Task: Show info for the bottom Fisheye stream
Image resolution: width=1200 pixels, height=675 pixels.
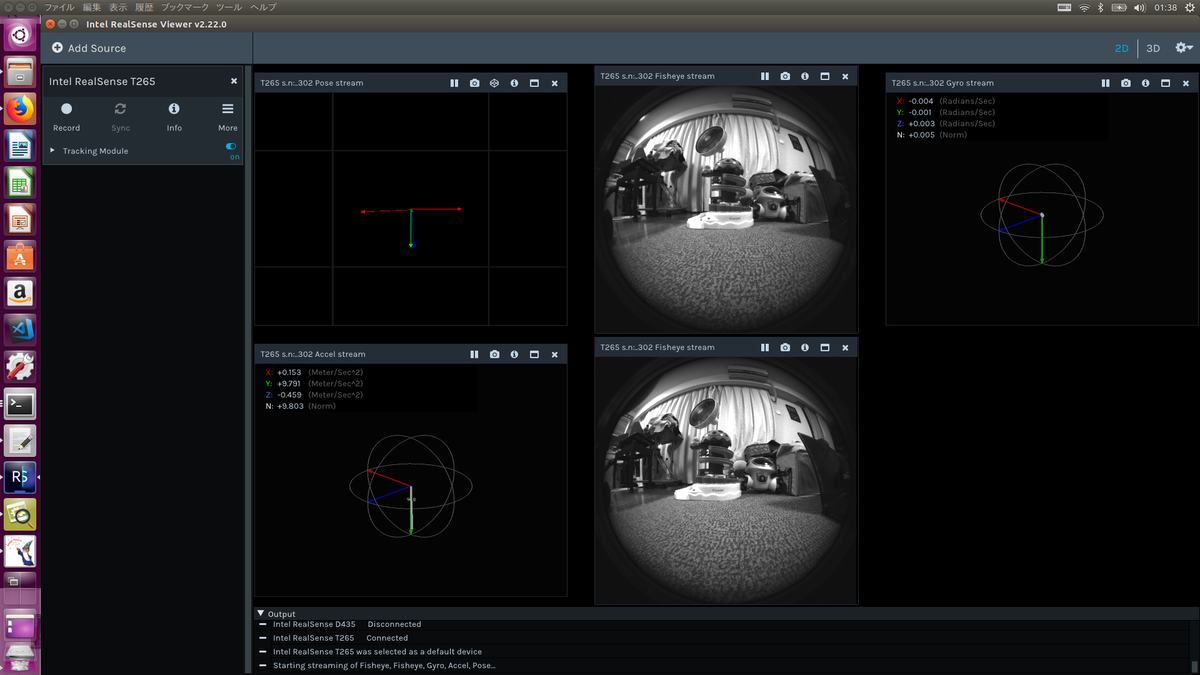Action: [x=805, y=347]
